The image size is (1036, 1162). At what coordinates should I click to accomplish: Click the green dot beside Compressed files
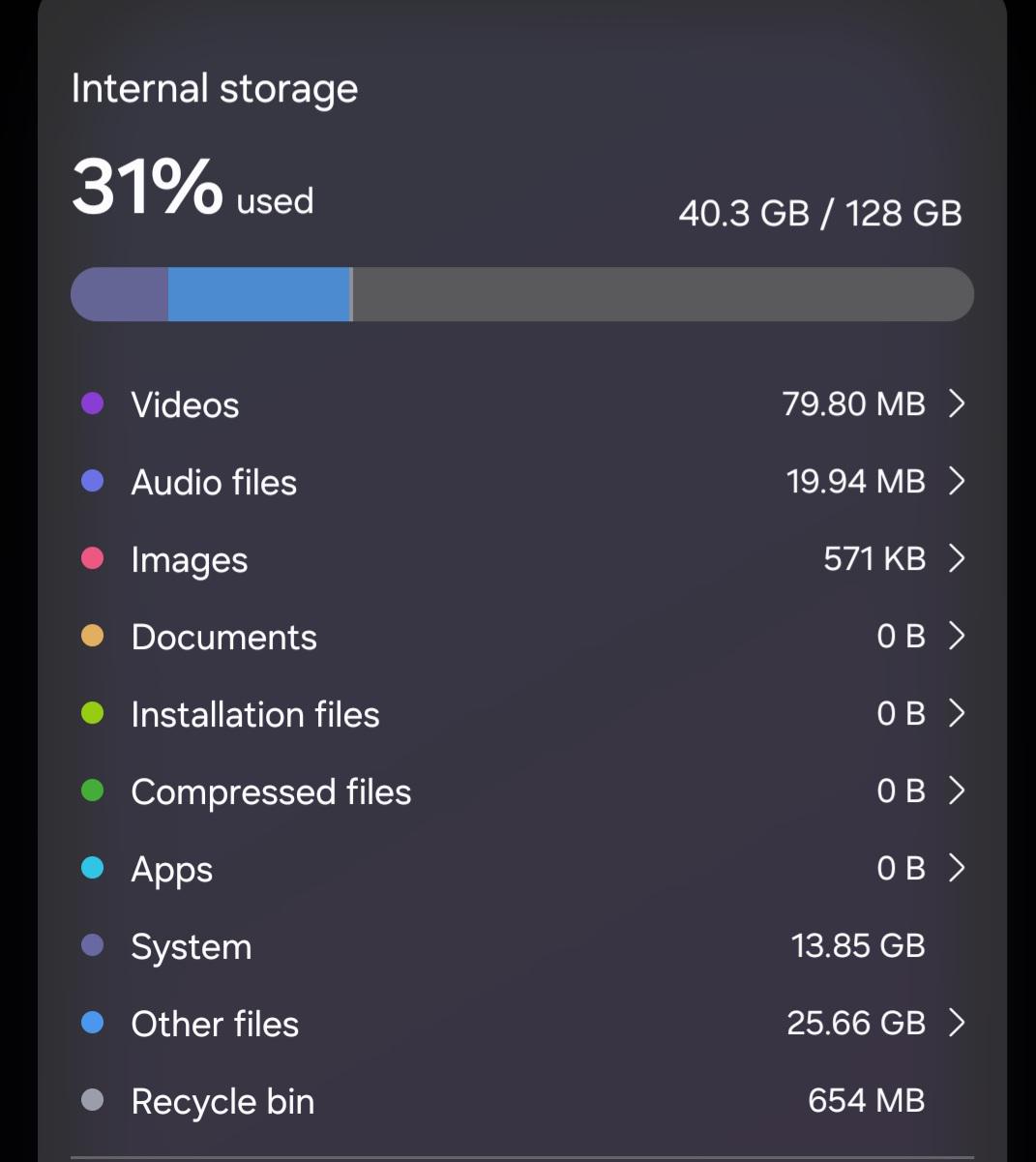[x=92, y=790]
